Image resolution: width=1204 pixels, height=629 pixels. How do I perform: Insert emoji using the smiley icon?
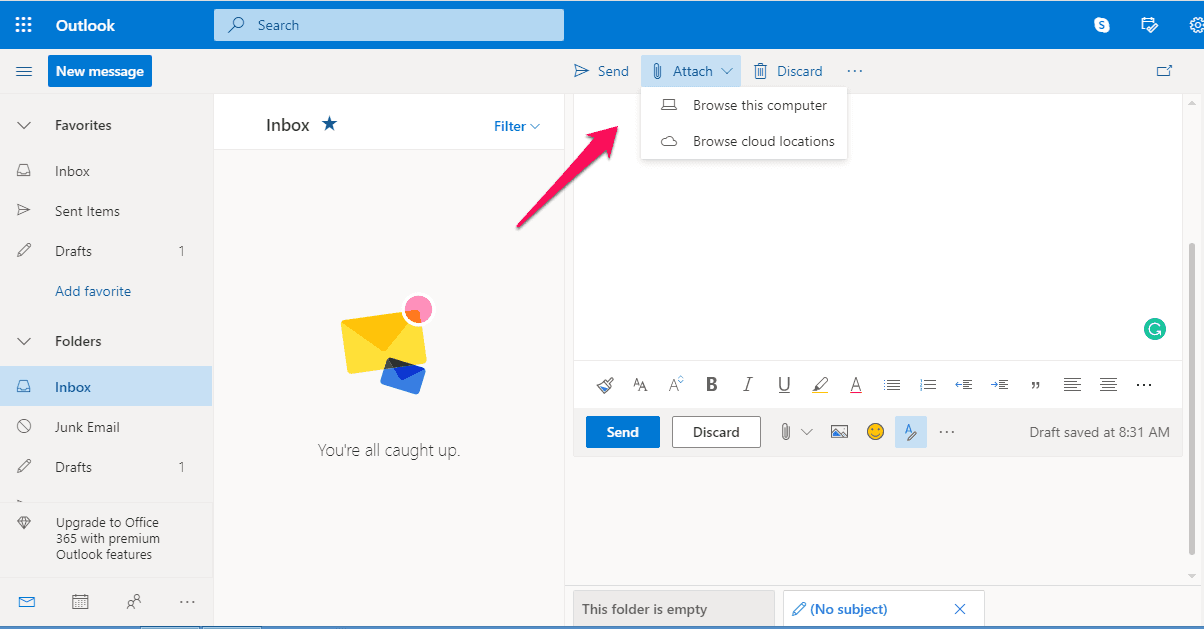click(x=875, y=432)
